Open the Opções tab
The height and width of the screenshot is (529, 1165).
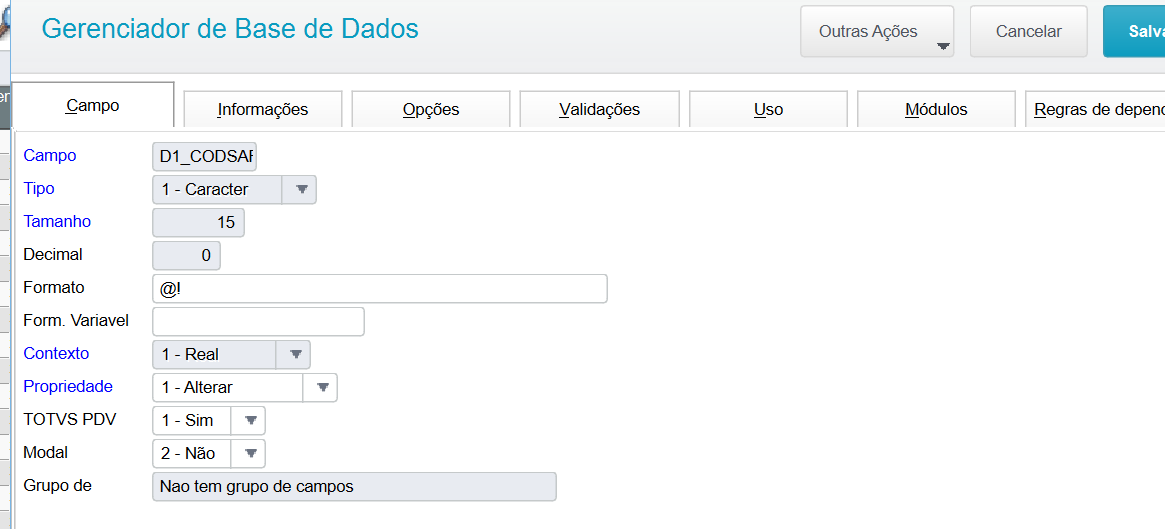(431, 109)
